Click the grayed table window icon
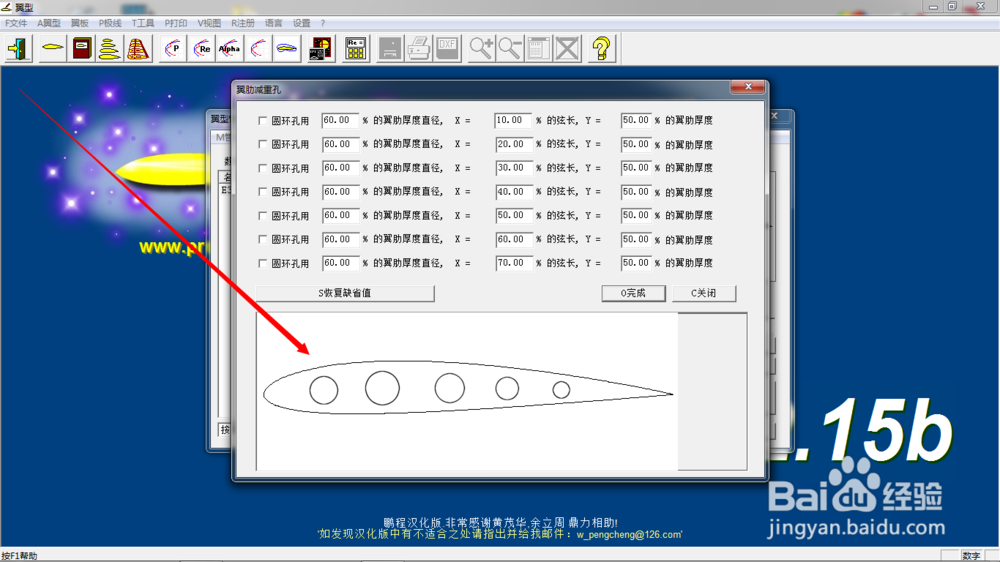The height and width of the screenshot is (562, 1000). coord(538,48)
